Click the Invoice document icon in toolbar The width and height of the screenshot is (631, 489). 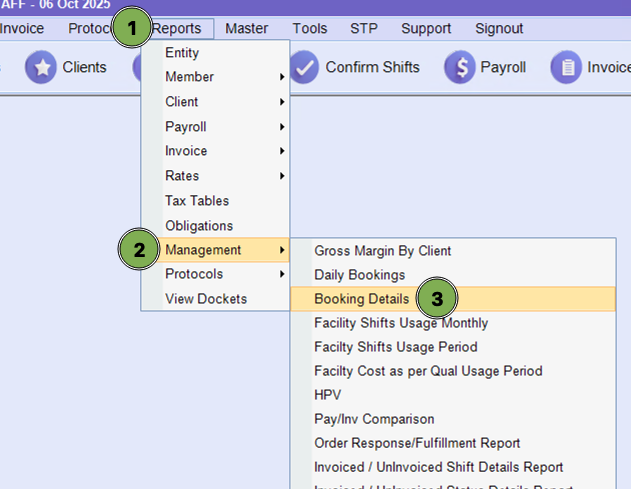click(x=566, y=68)
